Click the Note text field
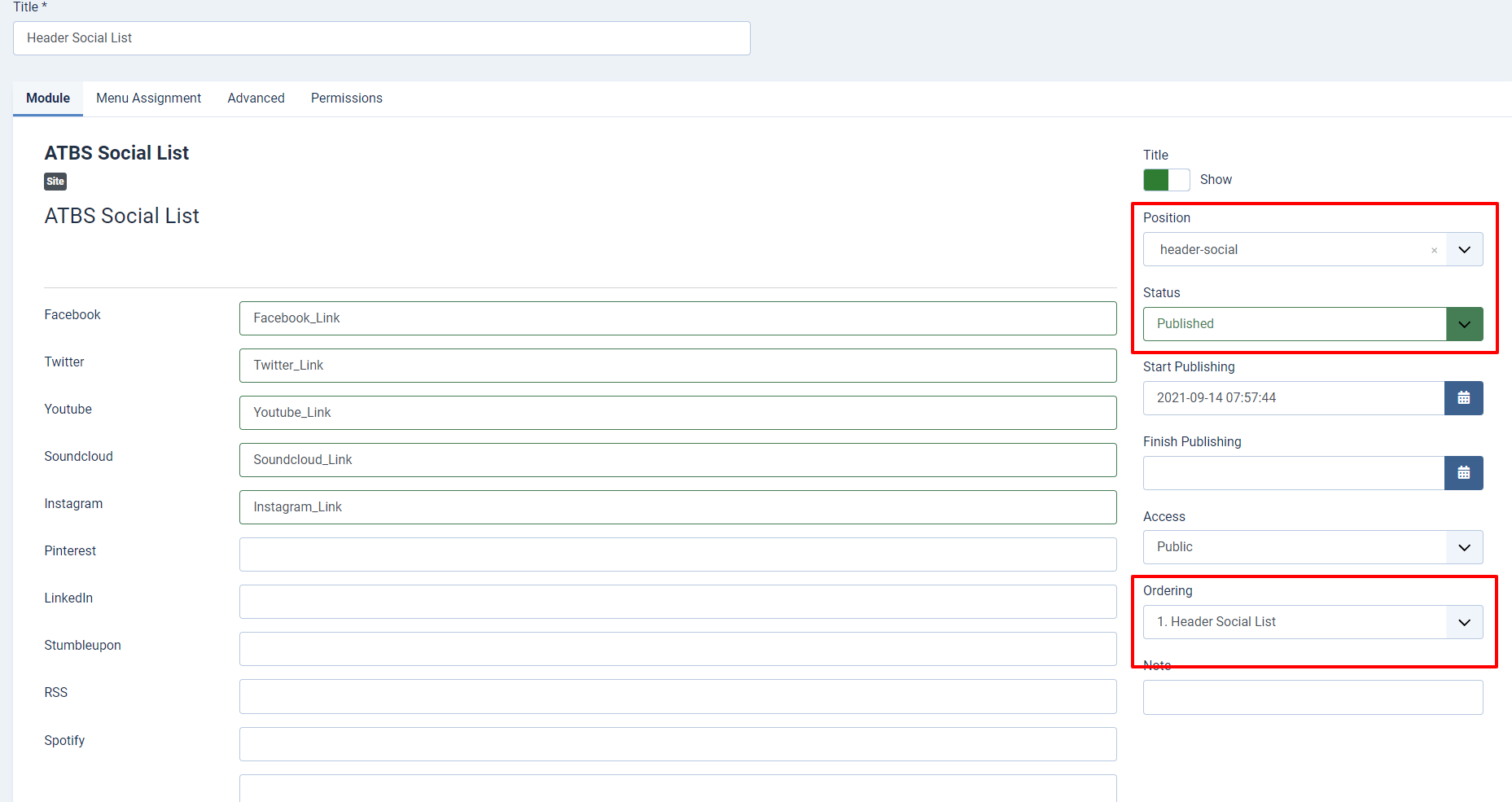 coord(1313,698)
